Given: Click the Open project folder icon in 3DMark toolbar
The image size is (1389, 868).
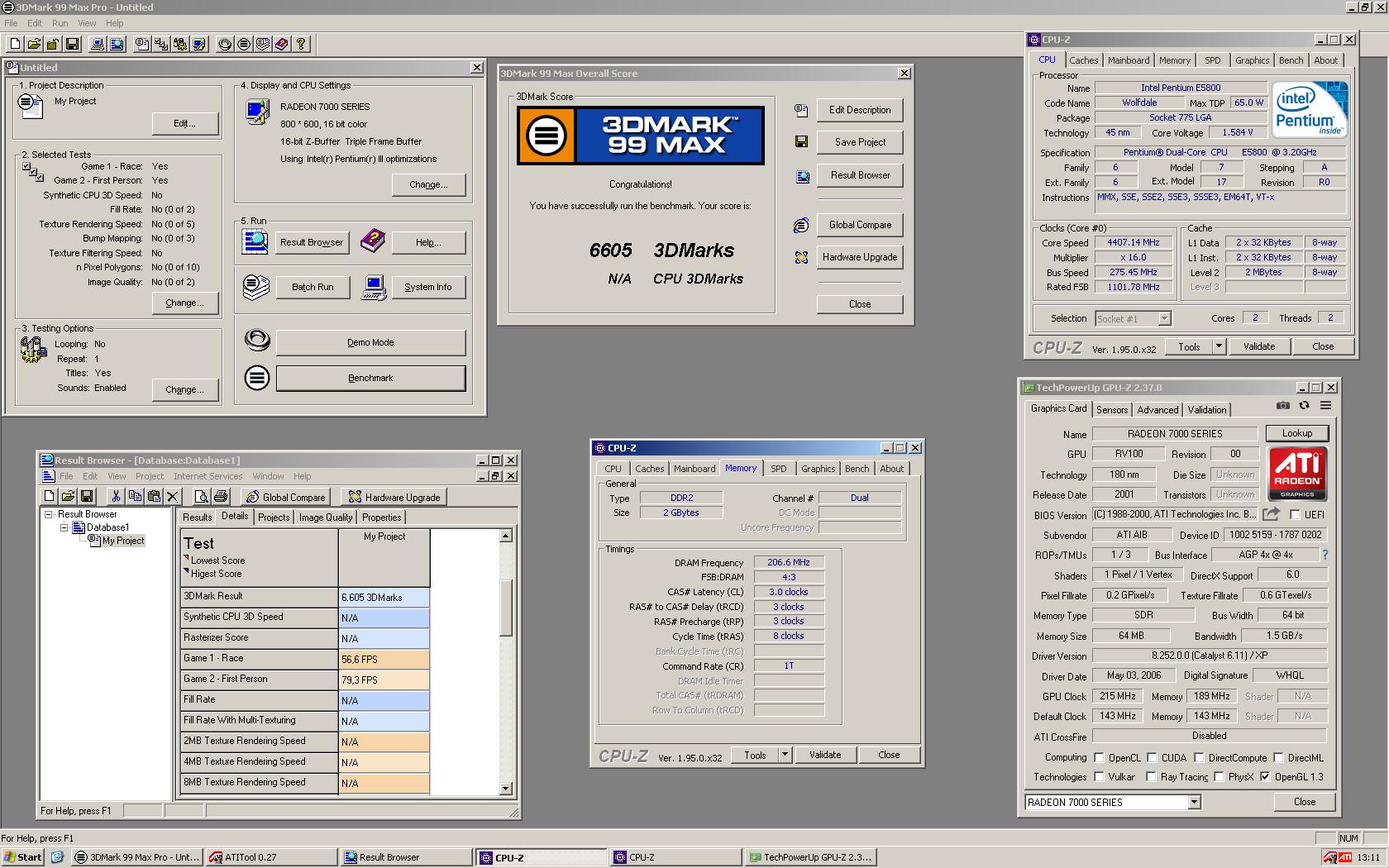Looking at the screenshot, I should [34, 44].
